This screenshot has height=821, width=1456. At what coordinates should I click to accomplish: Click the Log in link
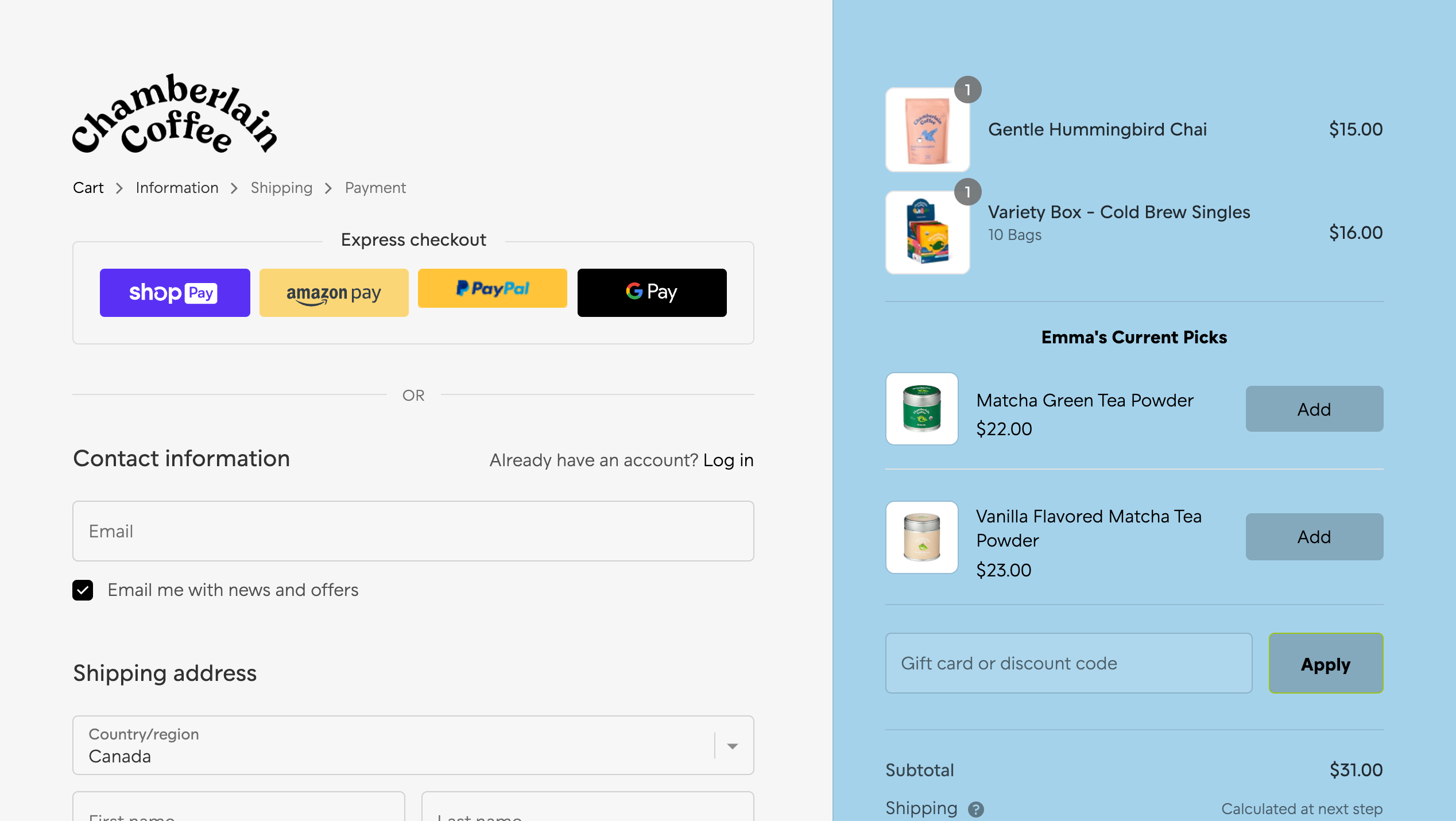point(729,460)
